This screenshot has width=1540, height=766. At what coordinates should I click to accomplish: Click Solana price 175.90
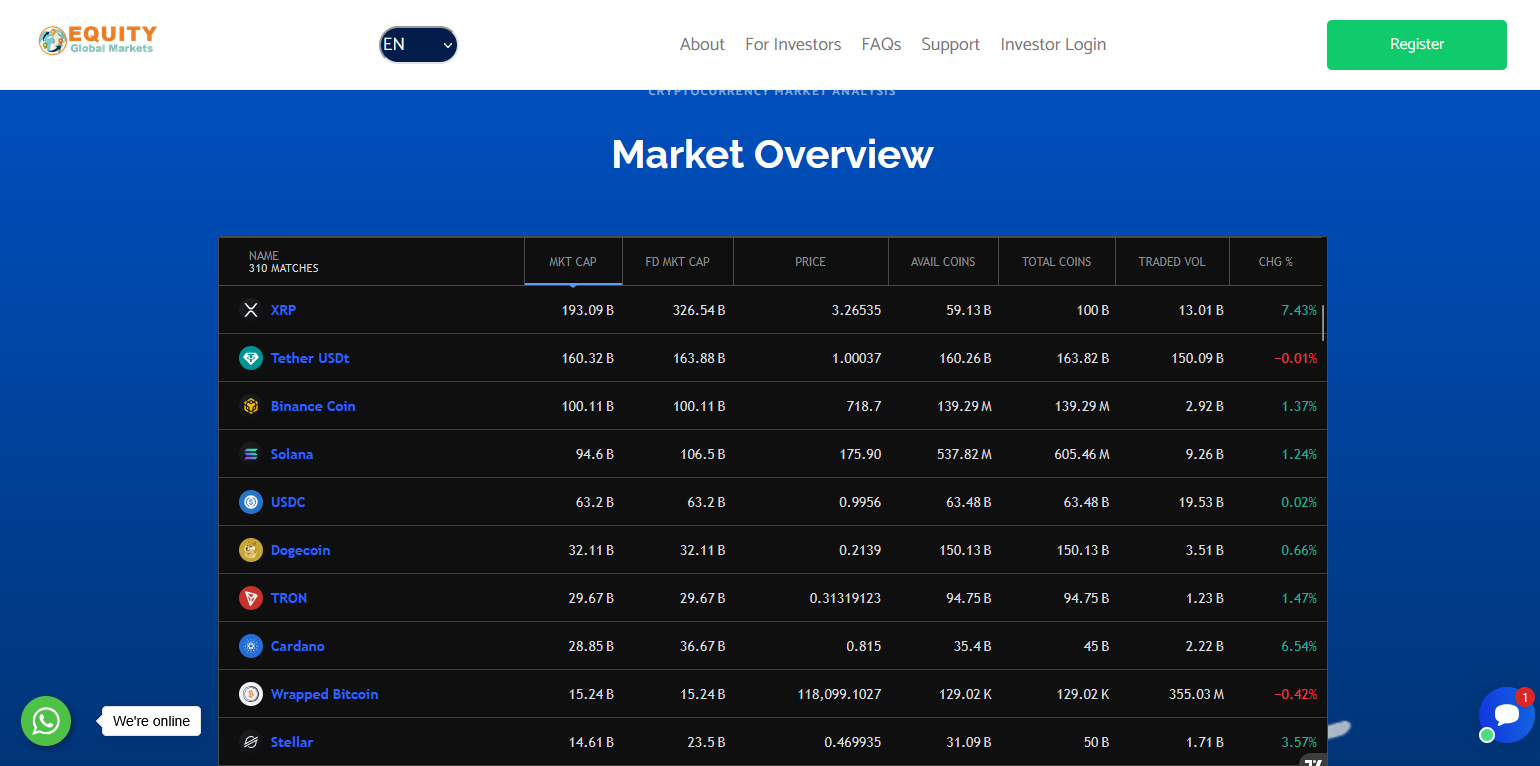(860, 454)
